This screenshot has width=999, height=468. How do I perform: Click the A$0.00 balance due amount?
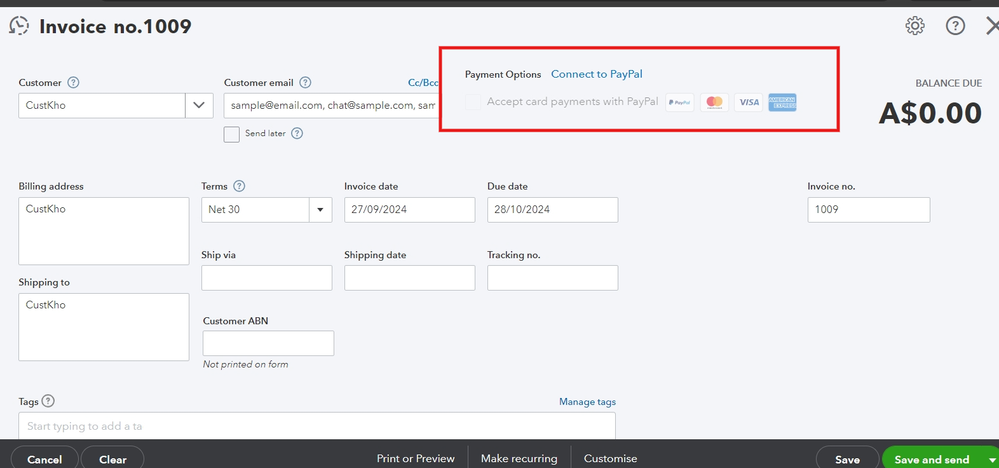930,113
